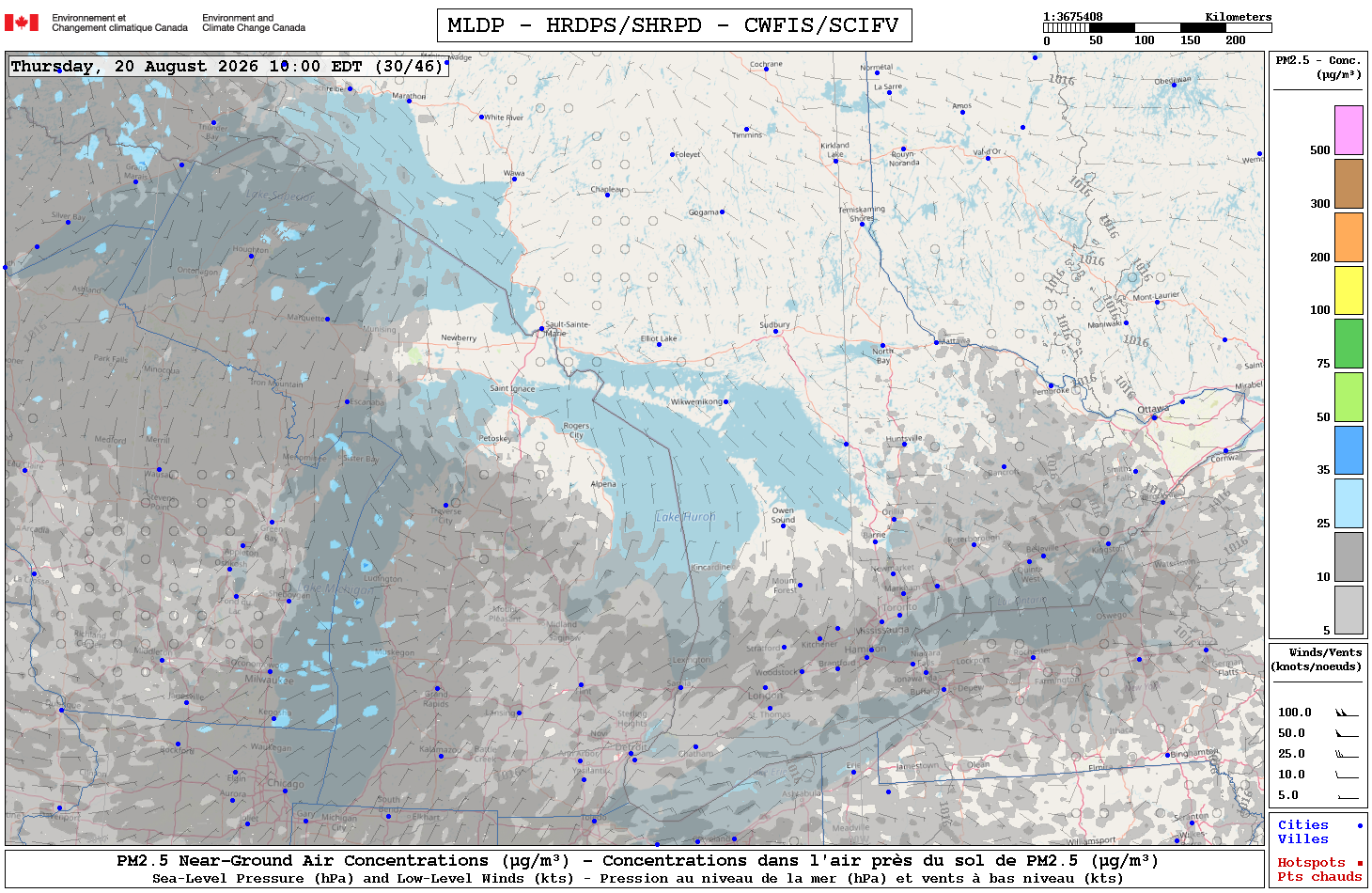
Task: Click the Winds/Vents legend heading
Action: [1317, 659]
